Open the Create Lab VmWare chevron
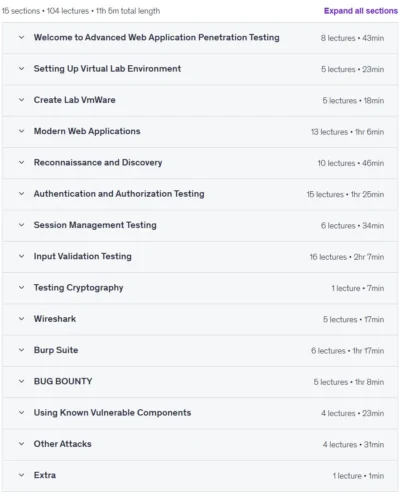This screenshot has height=494, width=400. point(21,100)
